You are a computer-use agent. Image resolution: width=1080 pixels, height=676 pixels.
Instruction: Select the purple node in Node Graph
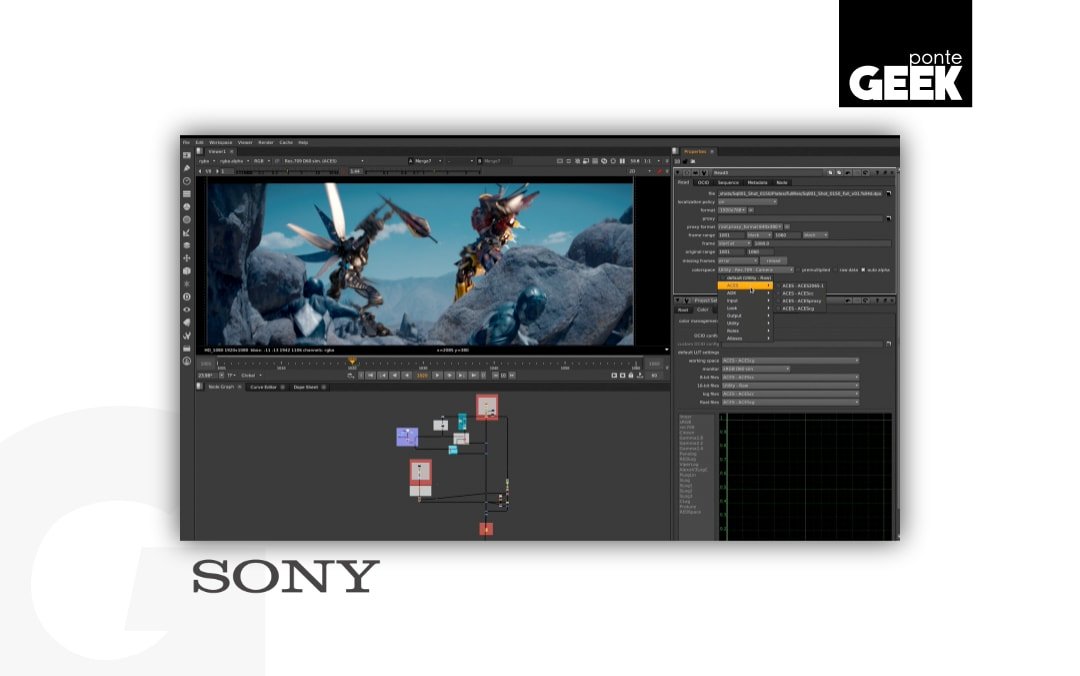pos(407,437)
